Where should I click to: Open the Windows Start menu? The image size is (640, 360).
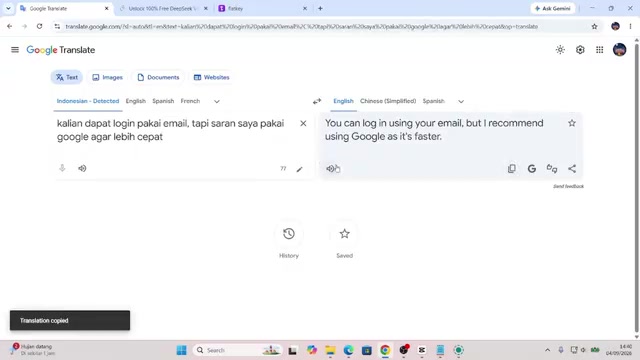[182, 350]
